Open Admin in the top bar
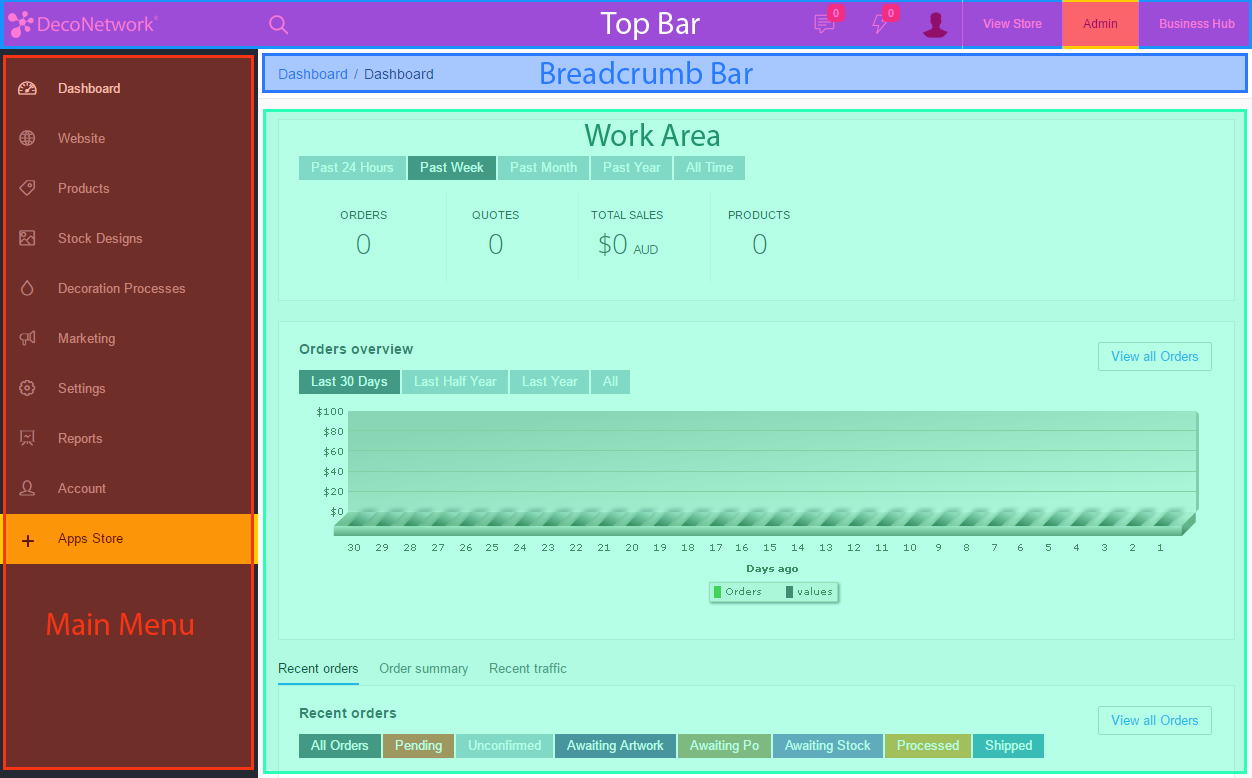This screenshot has width=1252, height=778. click(x=1100, y=24)
